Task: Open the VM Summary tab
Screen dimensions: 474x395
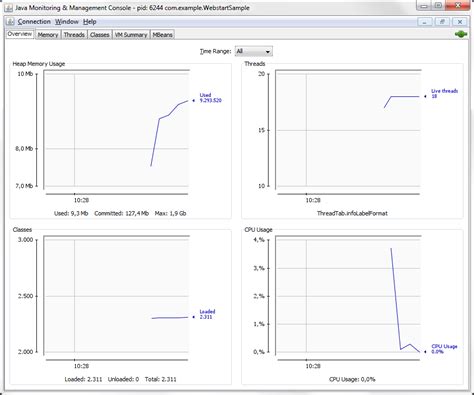Action: pyautogui.click(x=131, y=35)
